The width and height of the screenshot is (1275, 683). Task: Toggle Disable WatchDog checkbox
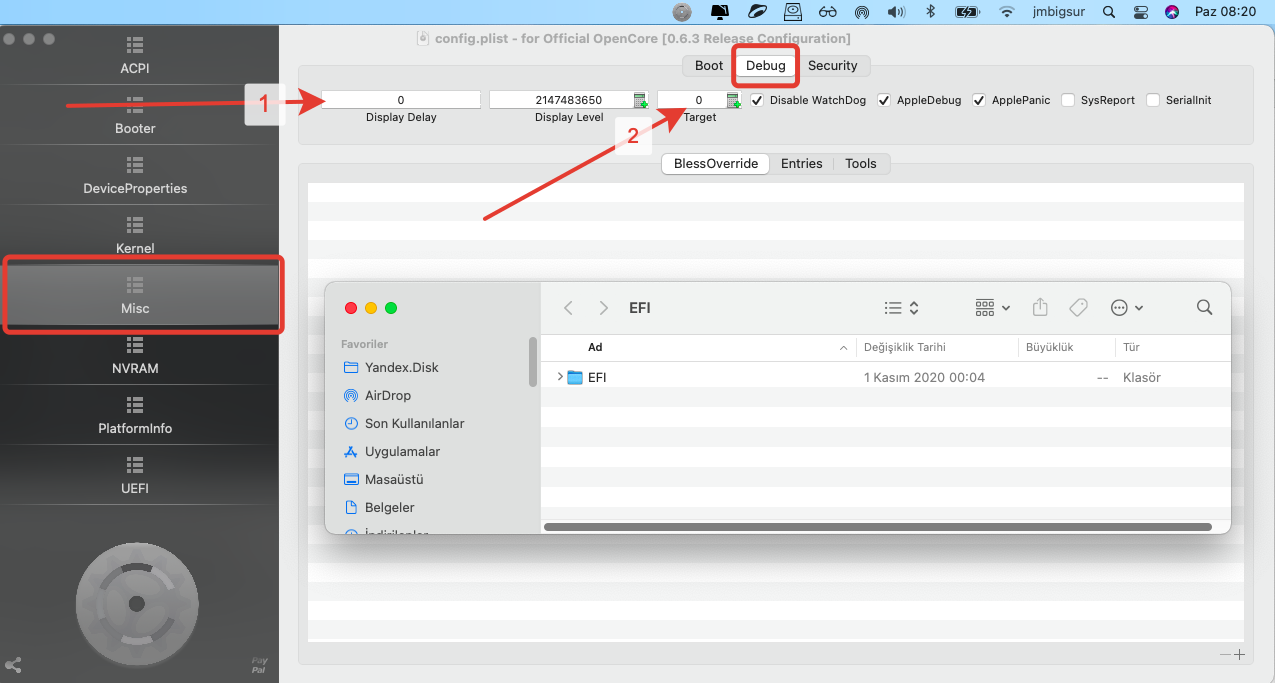(x=757, y=100)
